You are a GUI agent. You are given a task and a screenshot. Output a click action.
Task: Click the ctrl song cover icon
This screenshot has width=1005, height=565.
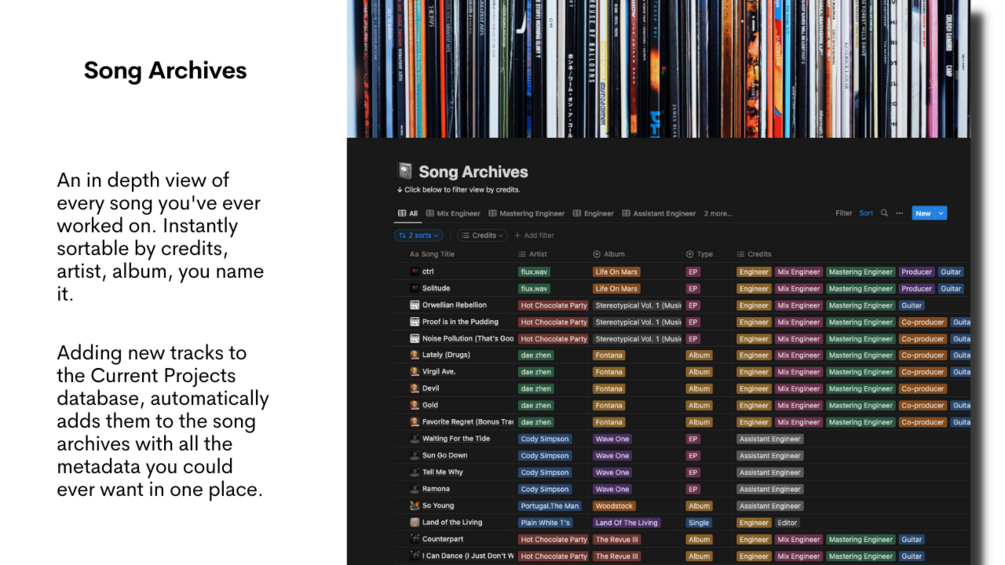415,272
